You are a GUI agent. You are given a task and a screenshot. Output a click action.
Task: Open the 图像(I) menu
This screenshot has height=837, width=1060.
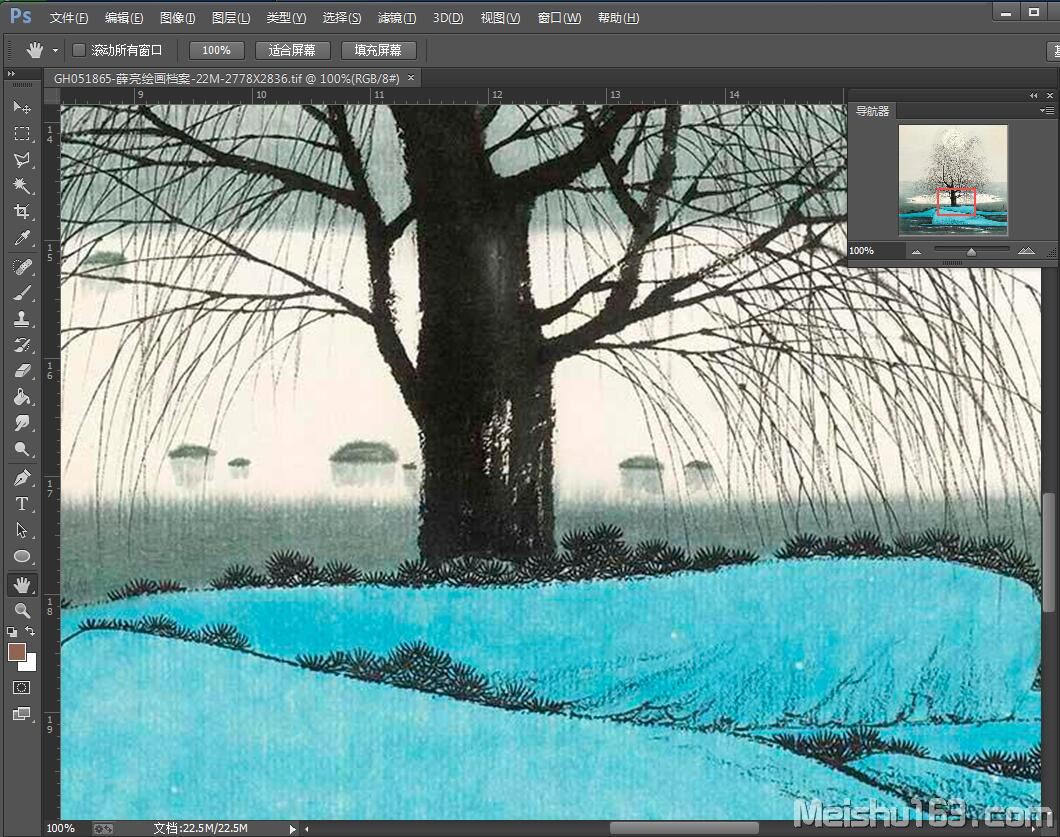[178, 18]
